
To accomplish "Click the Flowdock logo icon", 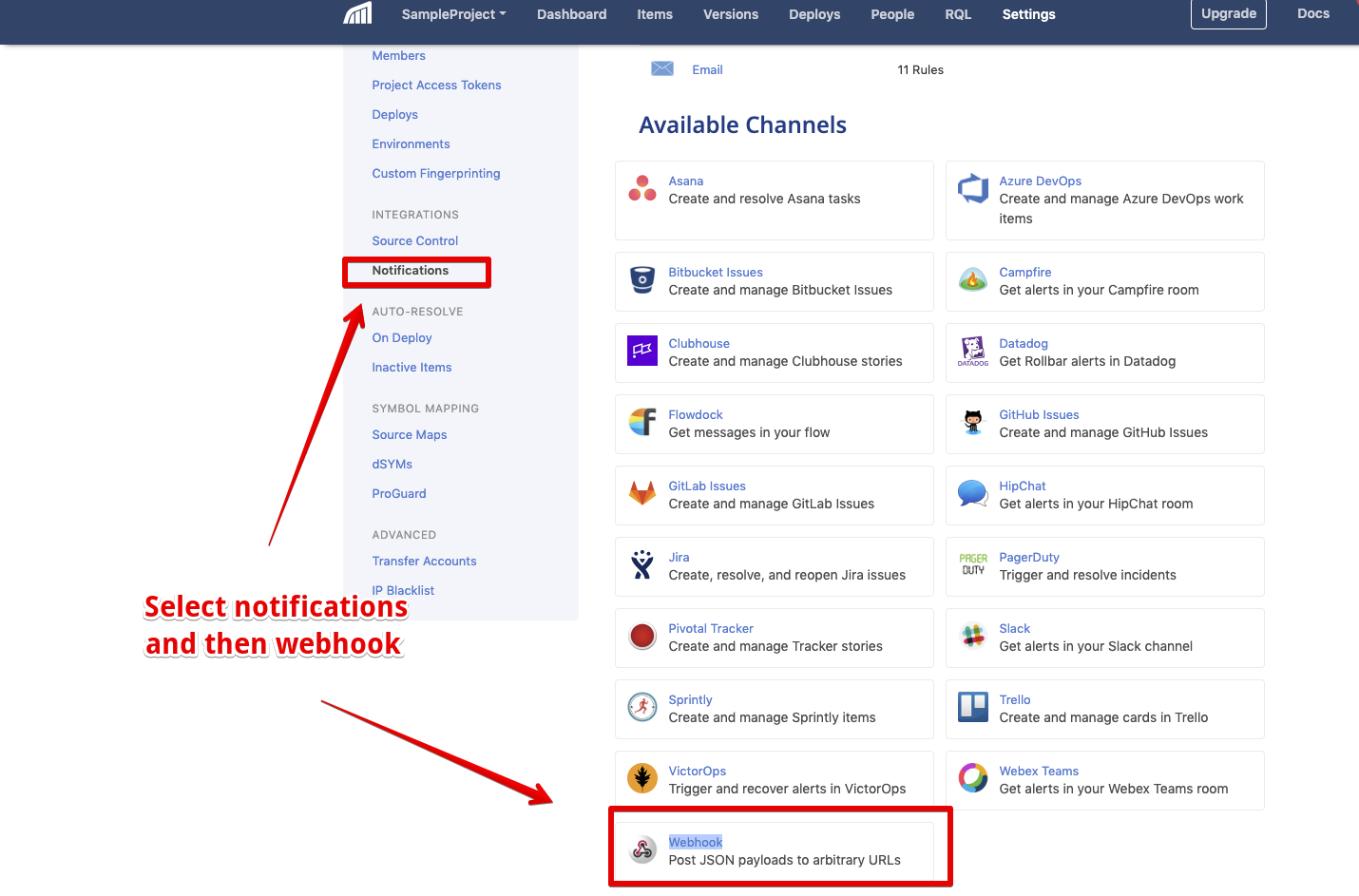I will point(642,422).
